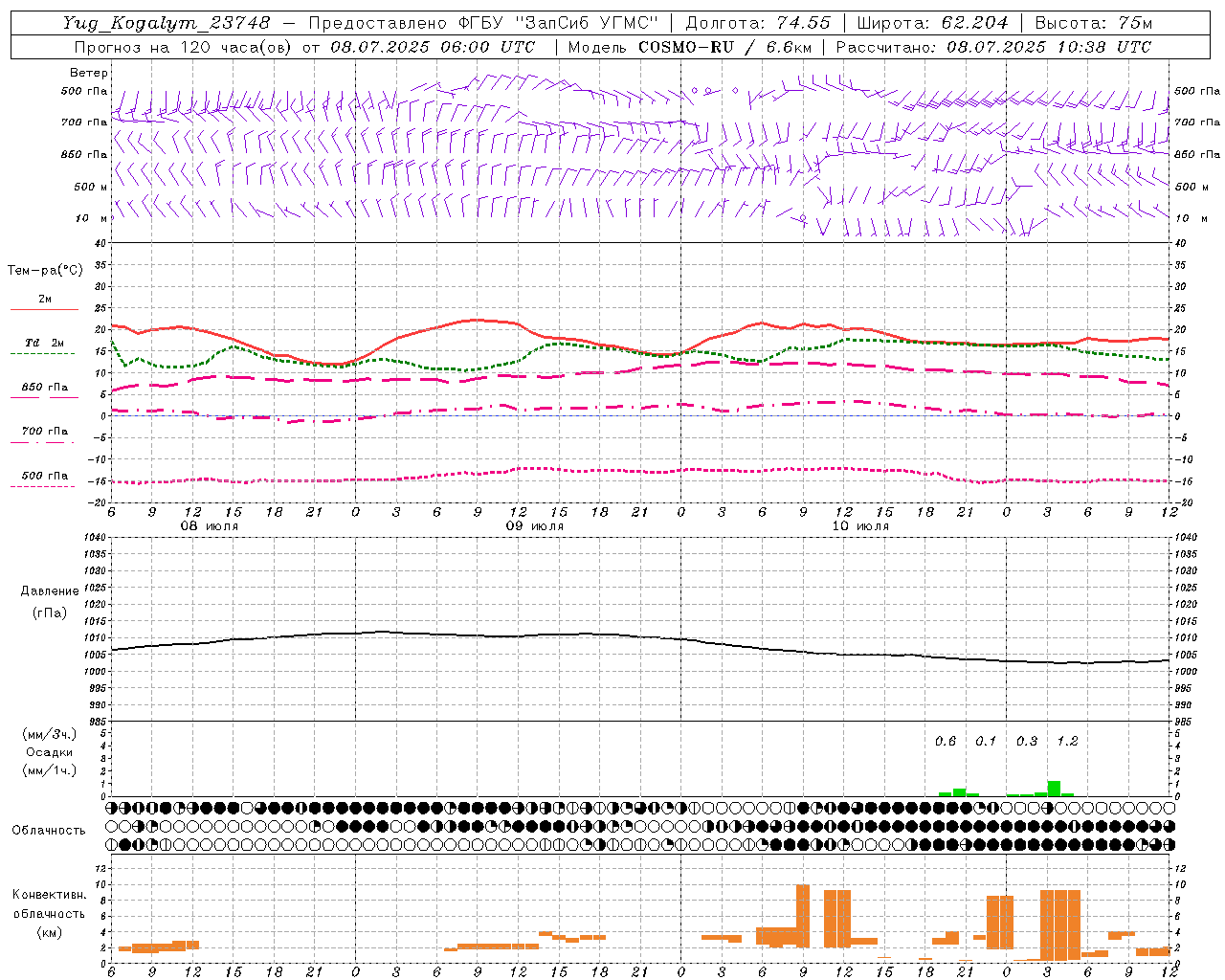Click the 850 гПа temperature legend label
Viewport: 1225px width, 980px height.
click(44, 388)
